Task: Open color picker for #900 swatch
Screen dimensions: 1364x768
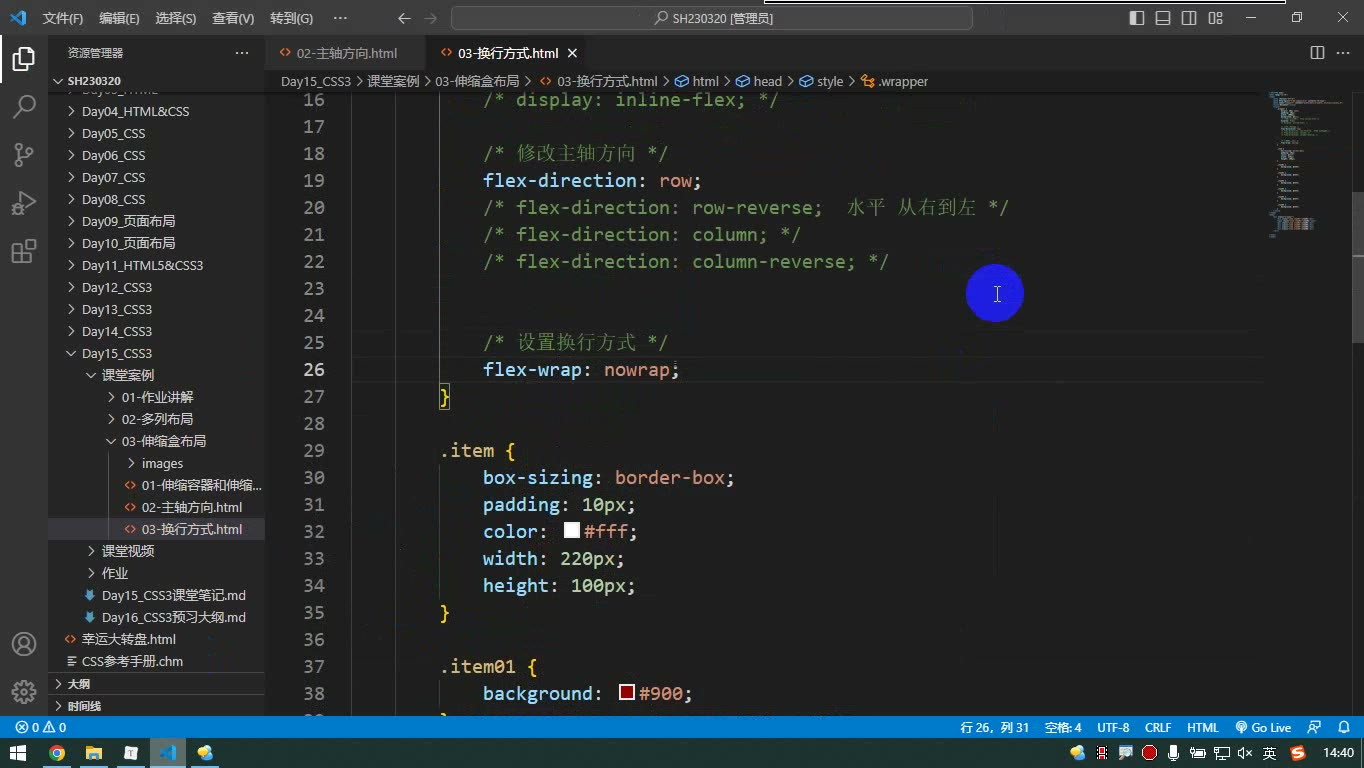Action: point(627,693)
